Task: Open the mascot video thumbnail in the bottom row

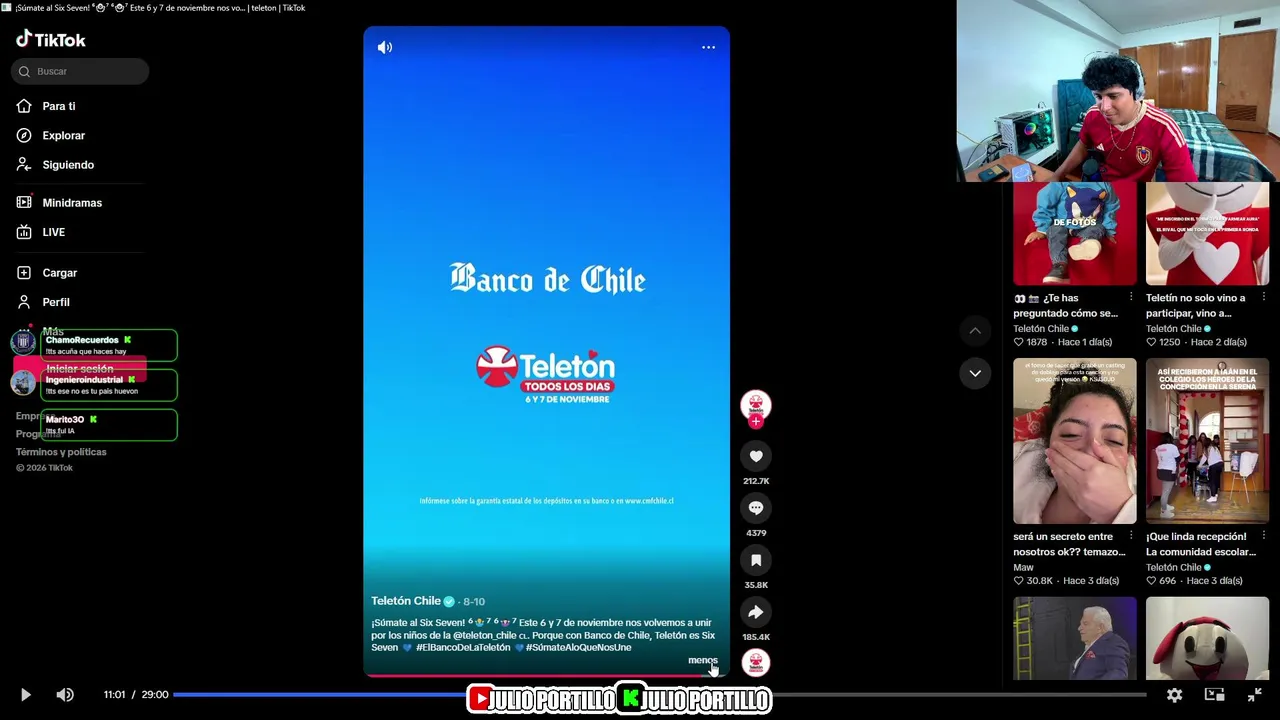Action: (x=1207, y=638)
